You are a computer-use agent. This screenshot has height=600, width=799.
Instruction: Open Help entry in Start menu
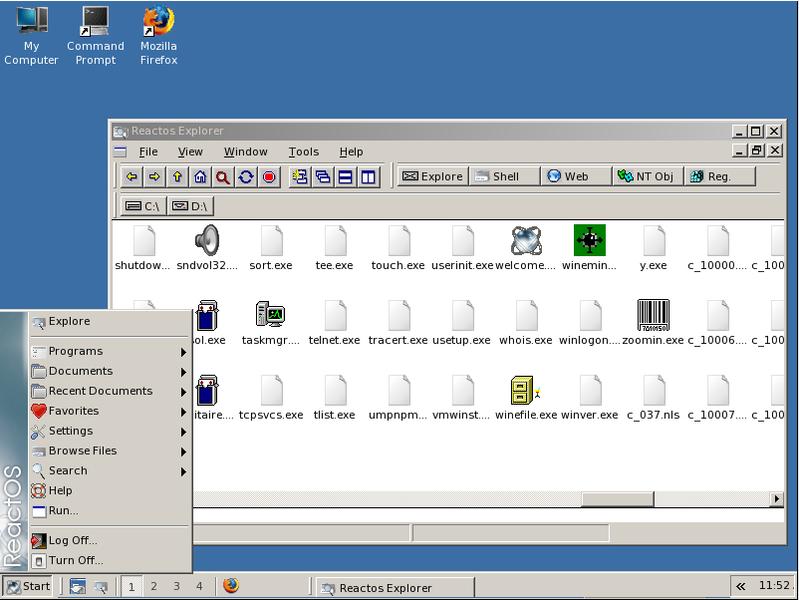coord(110,490)
